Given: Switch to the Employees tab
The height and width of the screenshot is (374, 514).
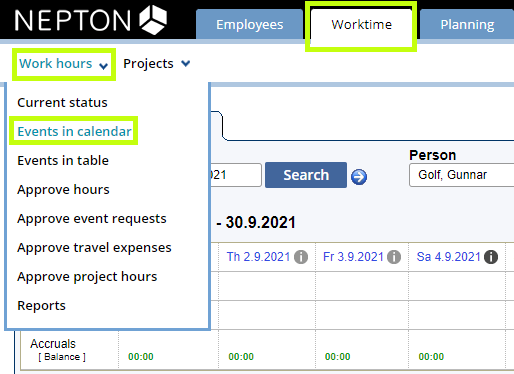Looking at the screenshot, I should (x=249, y=25).
